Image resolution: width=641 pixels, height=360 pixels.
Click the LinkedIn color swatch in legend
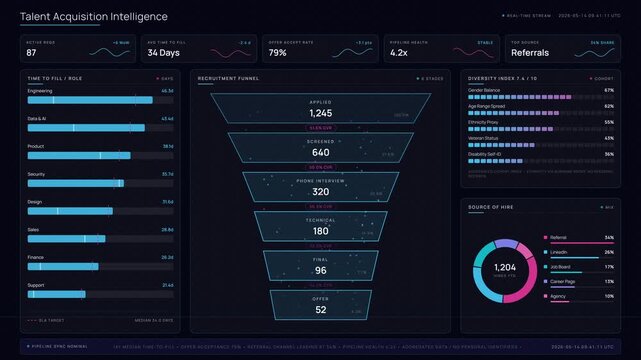(545, 252)
